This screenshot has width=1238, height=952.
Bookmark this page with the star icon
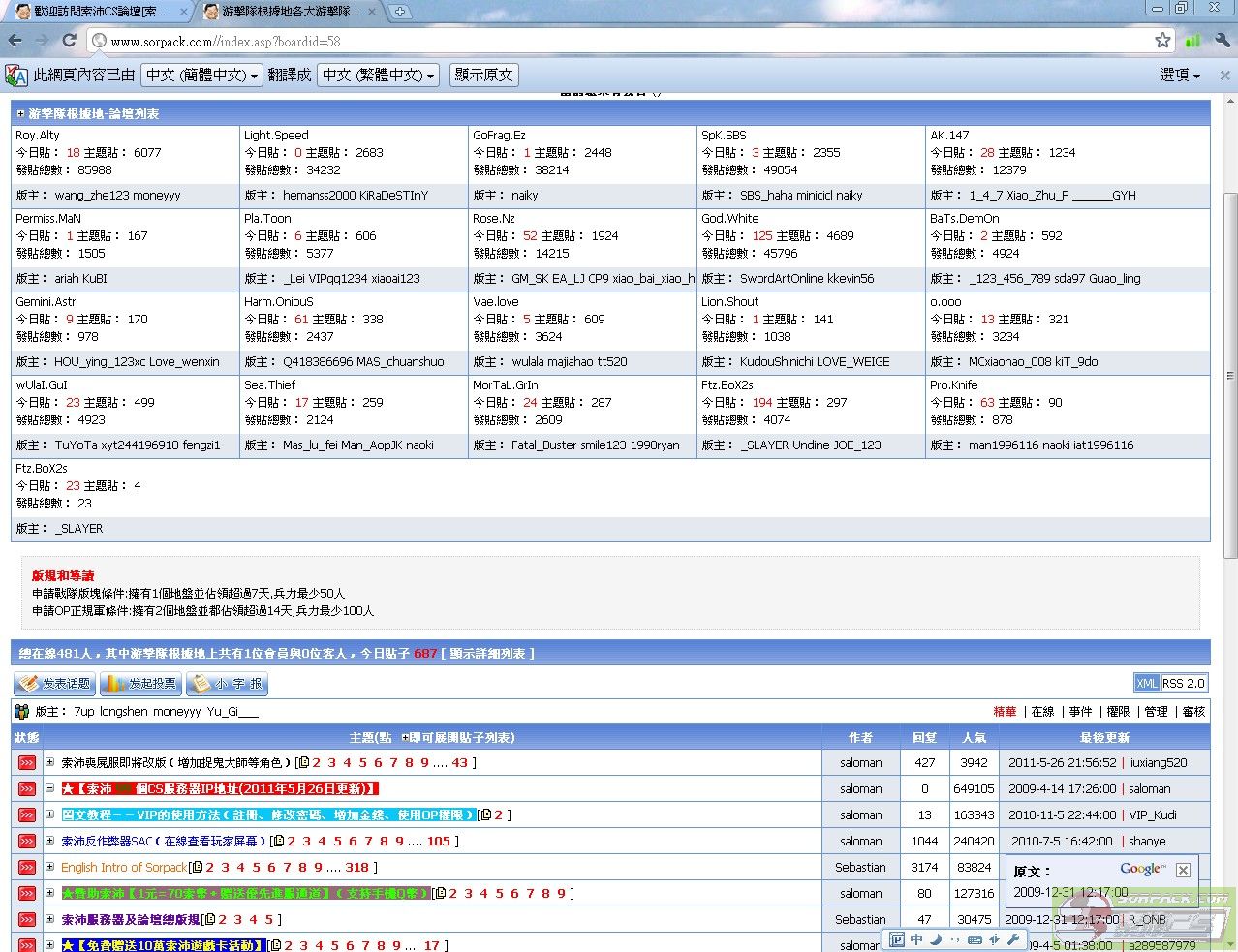click(1162, 41)
